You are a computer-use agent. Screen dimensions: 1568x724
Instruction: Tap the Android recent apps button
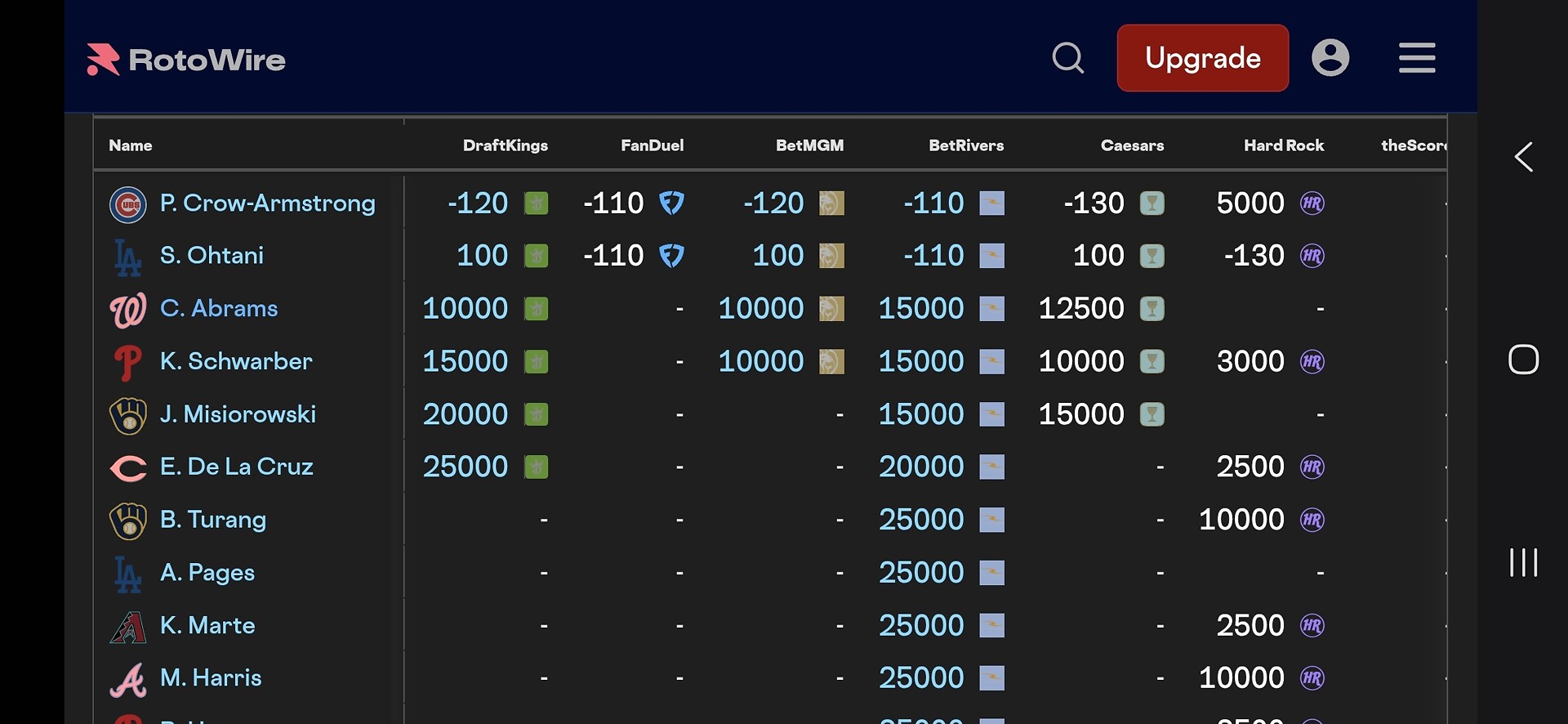click(x=1524, y=562)
